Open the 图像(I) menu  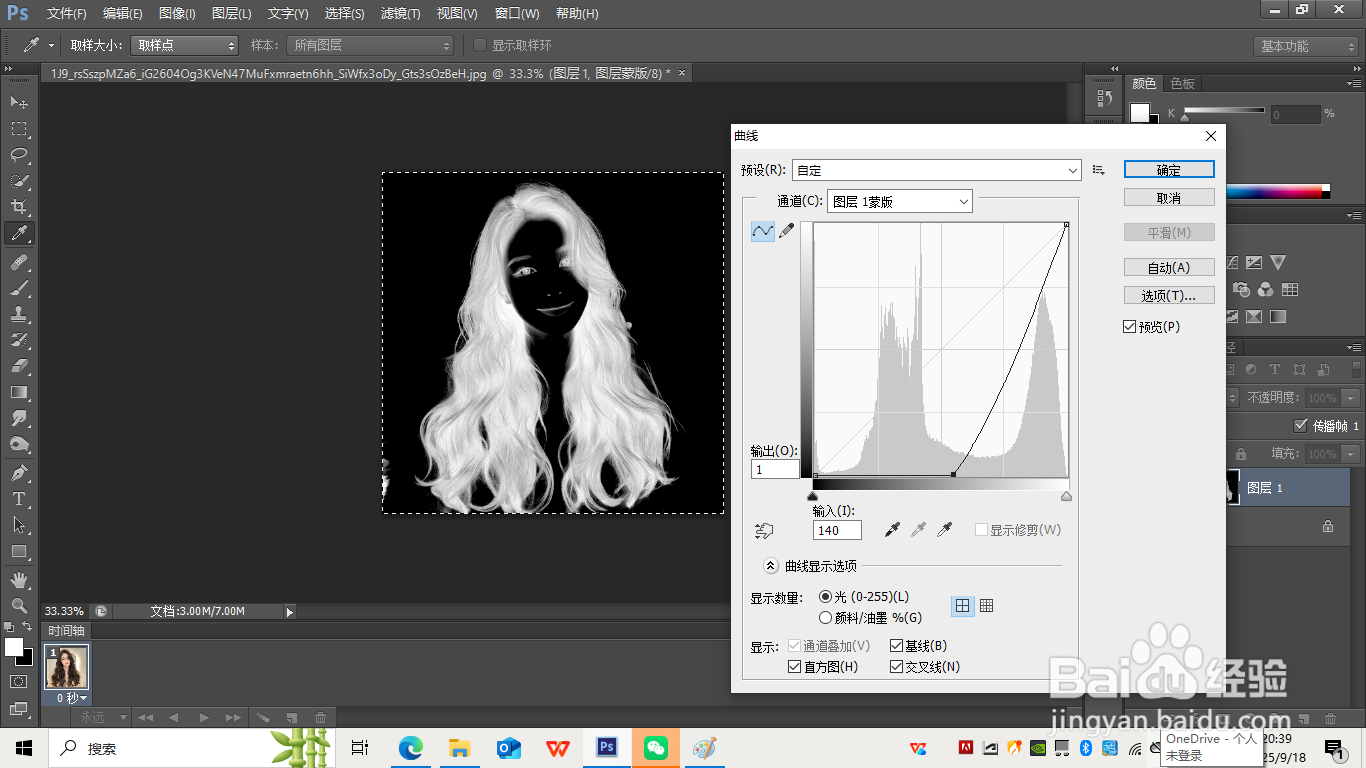[177, 14]
